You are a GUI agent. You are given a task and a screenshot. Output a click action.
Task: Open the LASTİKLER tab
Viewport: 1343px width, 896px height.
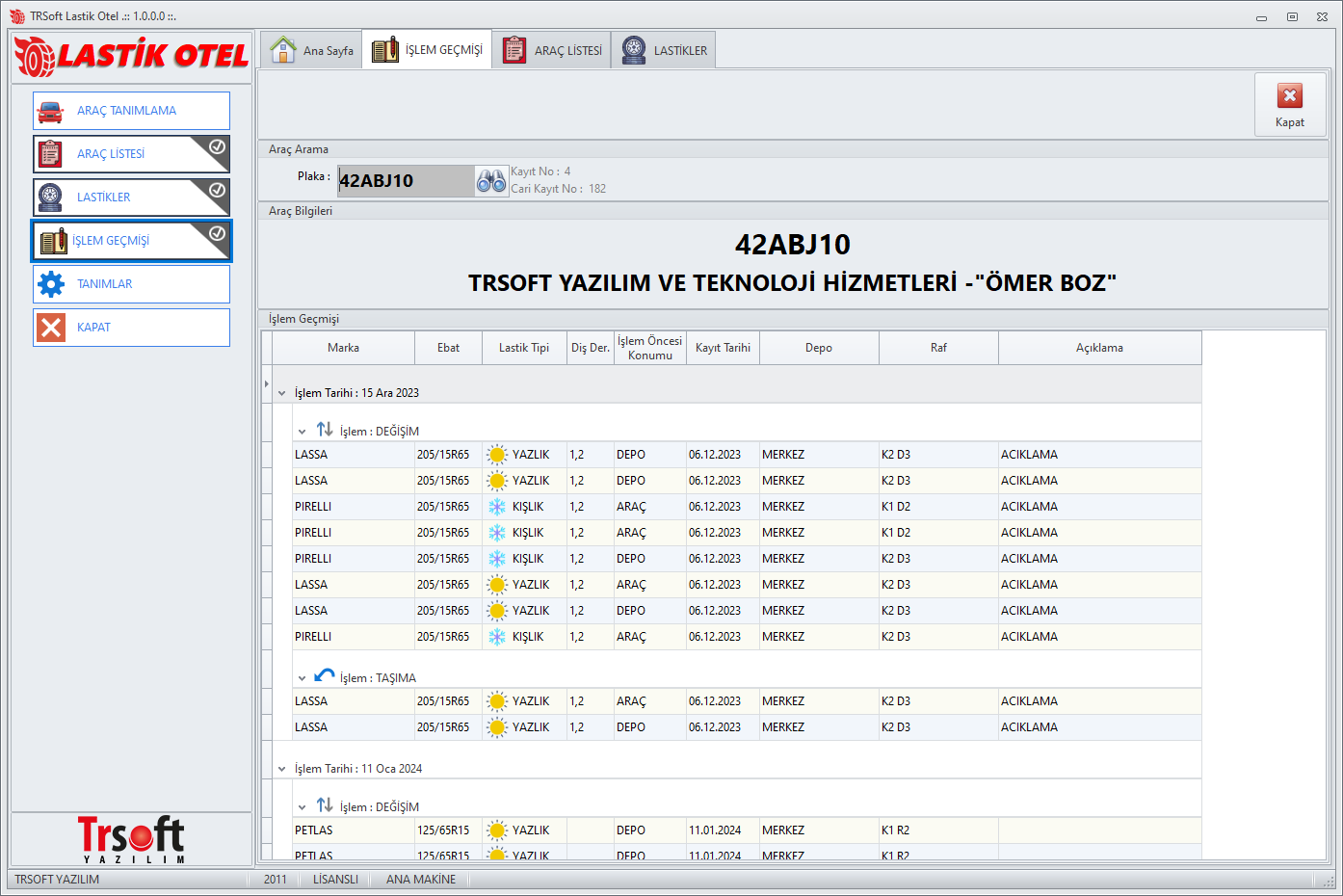point(664,50)
